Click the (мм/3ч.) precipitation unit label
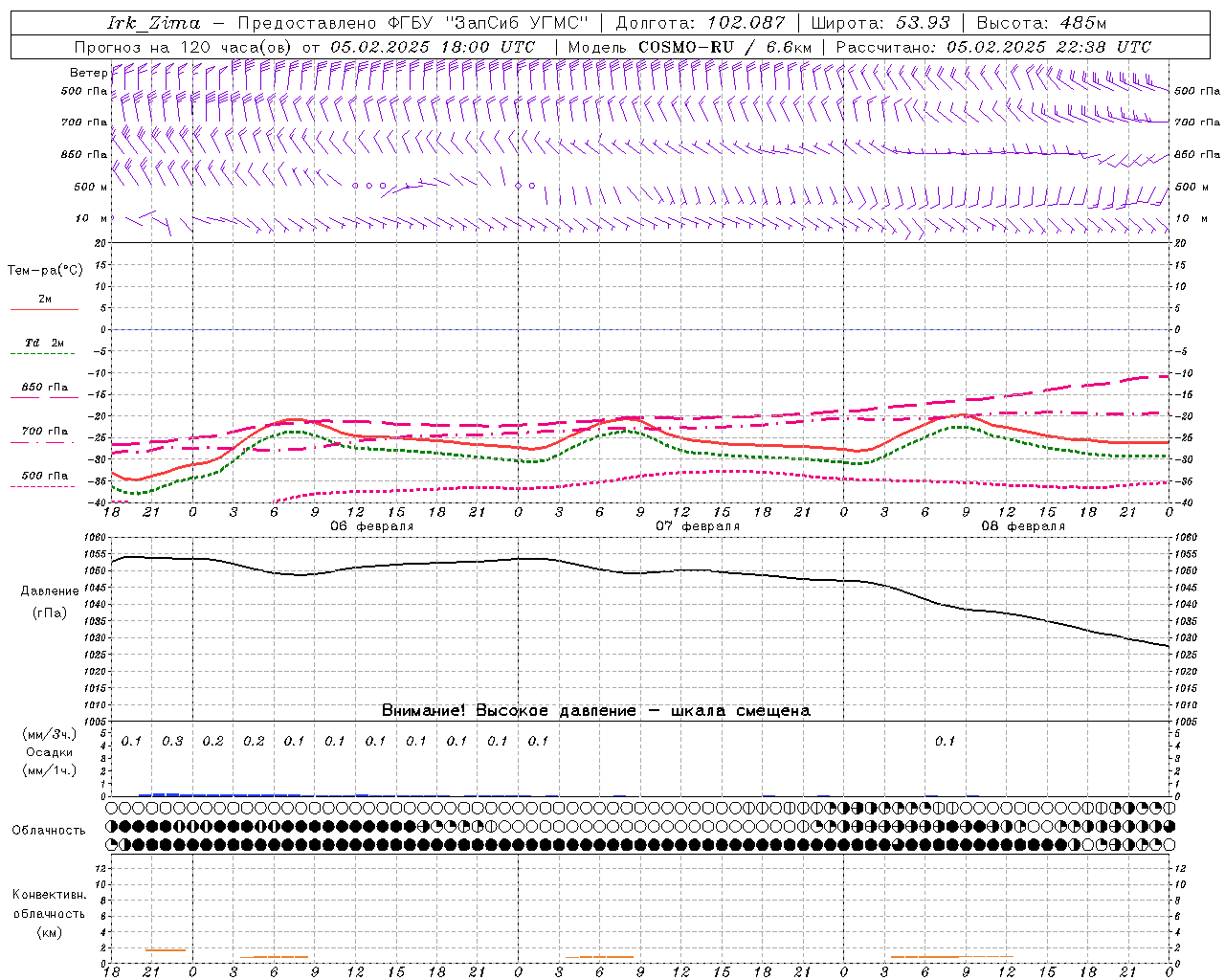The height and width of the screenshot is (980, 1225). [x=50, y=734]
